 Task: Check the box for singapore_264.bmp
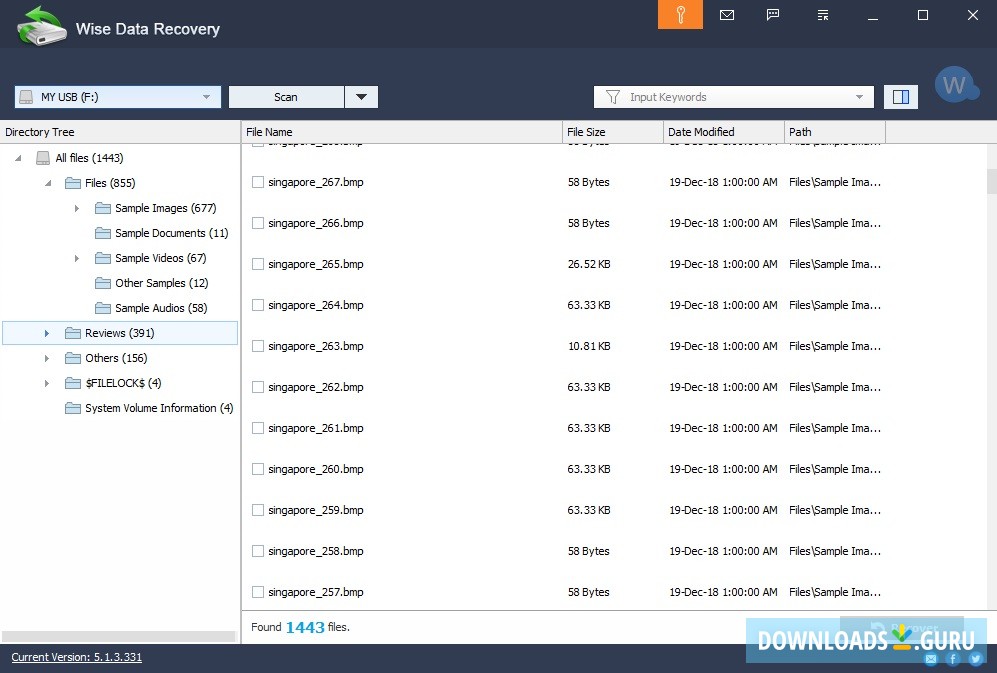click(258, 305)
